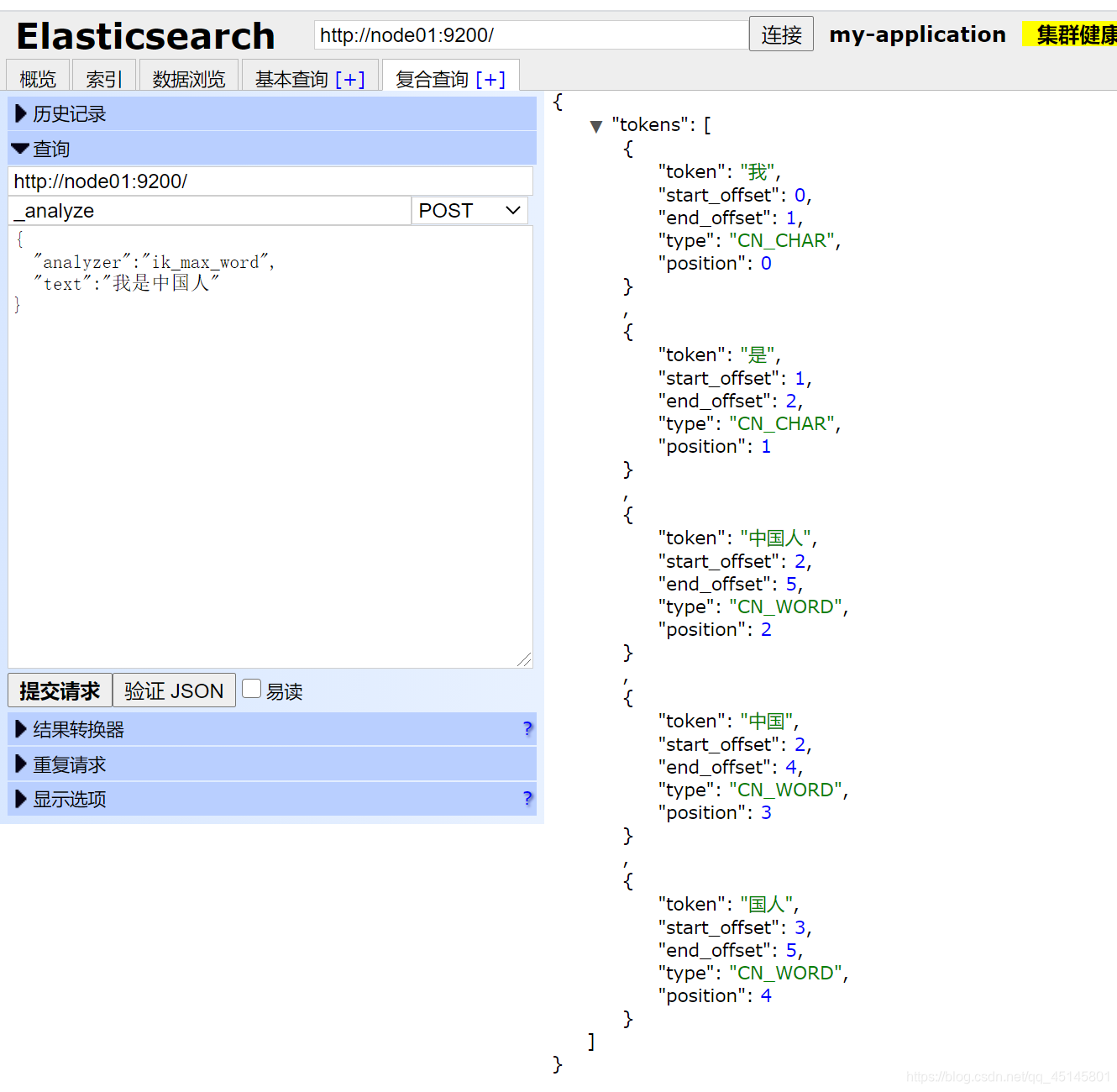Click the _analyze path input field
This screenshot has height=1092, width=1117.
(209, 210)
